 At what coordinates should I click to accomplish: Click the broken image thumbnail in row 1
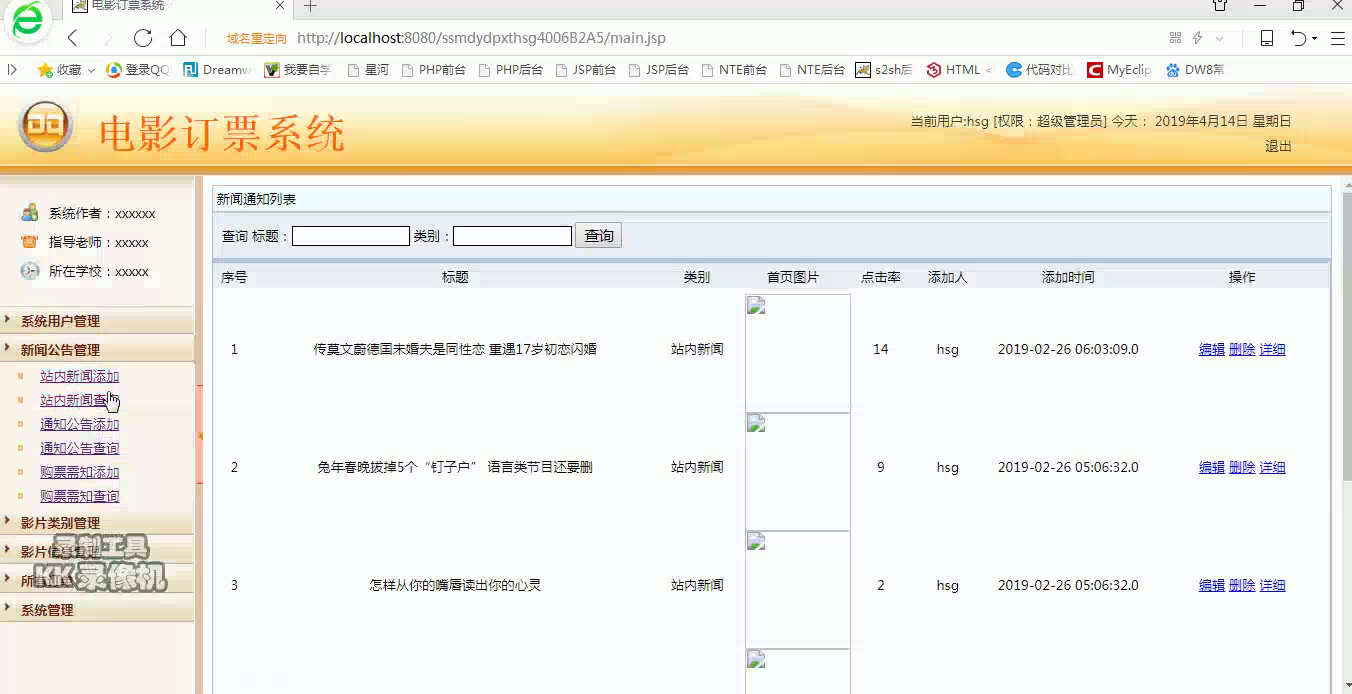coord(798,353)
